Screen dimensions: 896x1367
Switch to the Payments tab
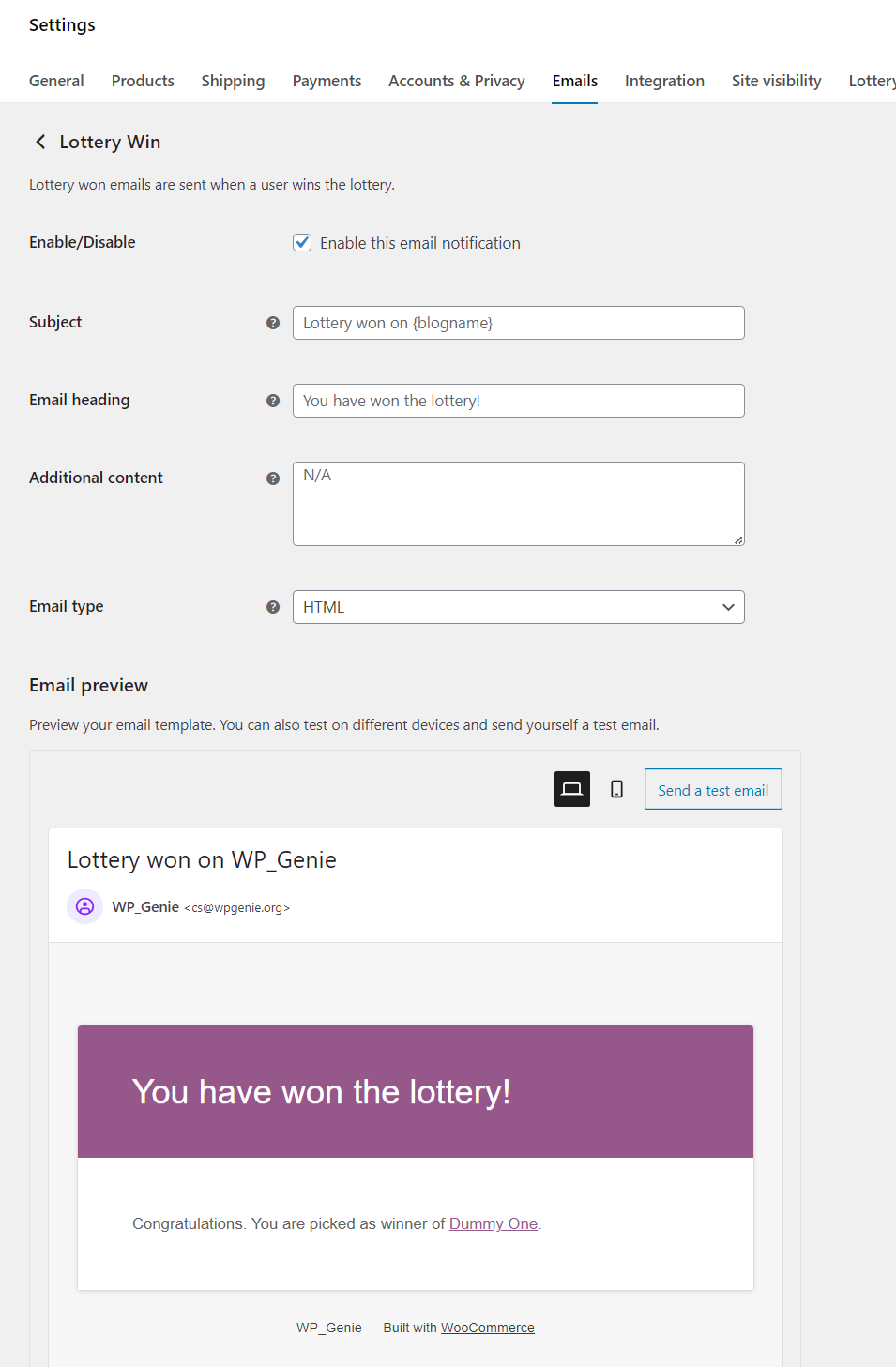coord(327,81)
